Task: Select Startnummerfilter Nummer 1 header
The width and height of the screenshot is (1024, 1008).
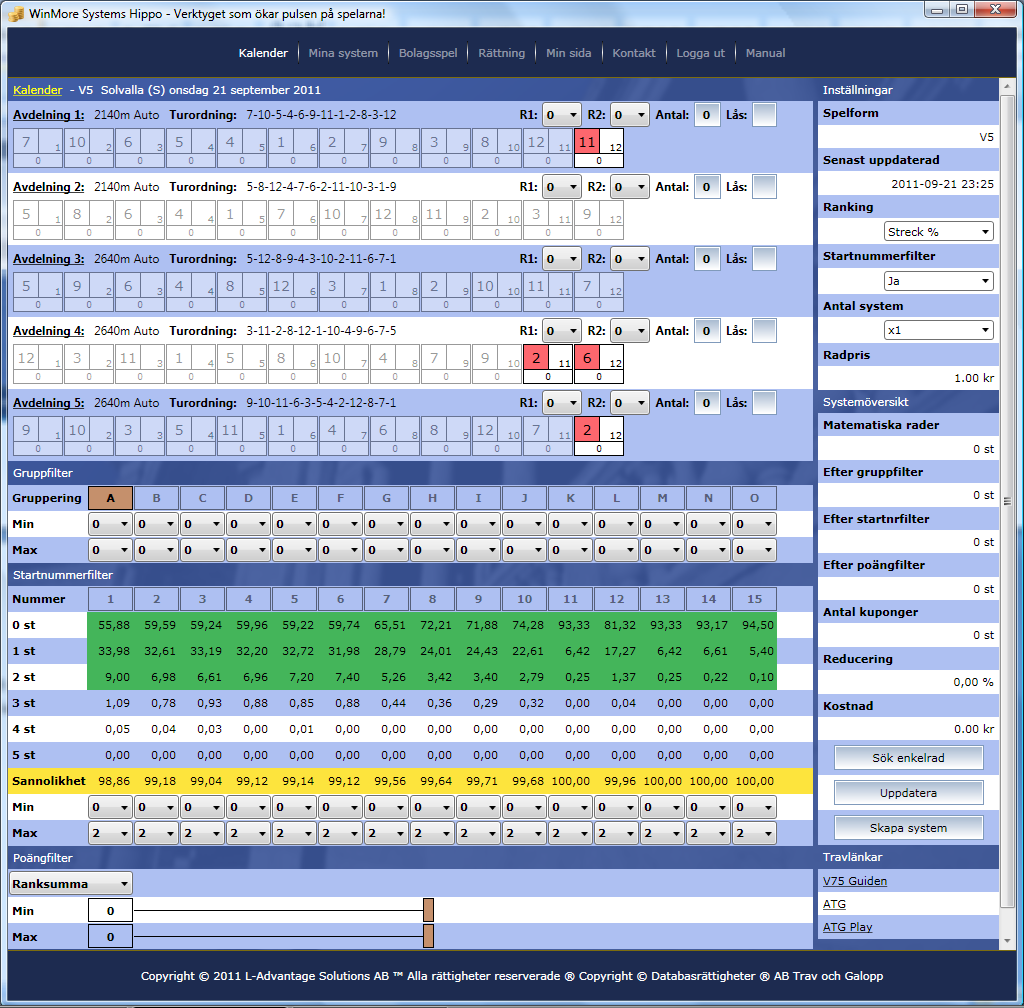Action: click(x=110, y=599)
